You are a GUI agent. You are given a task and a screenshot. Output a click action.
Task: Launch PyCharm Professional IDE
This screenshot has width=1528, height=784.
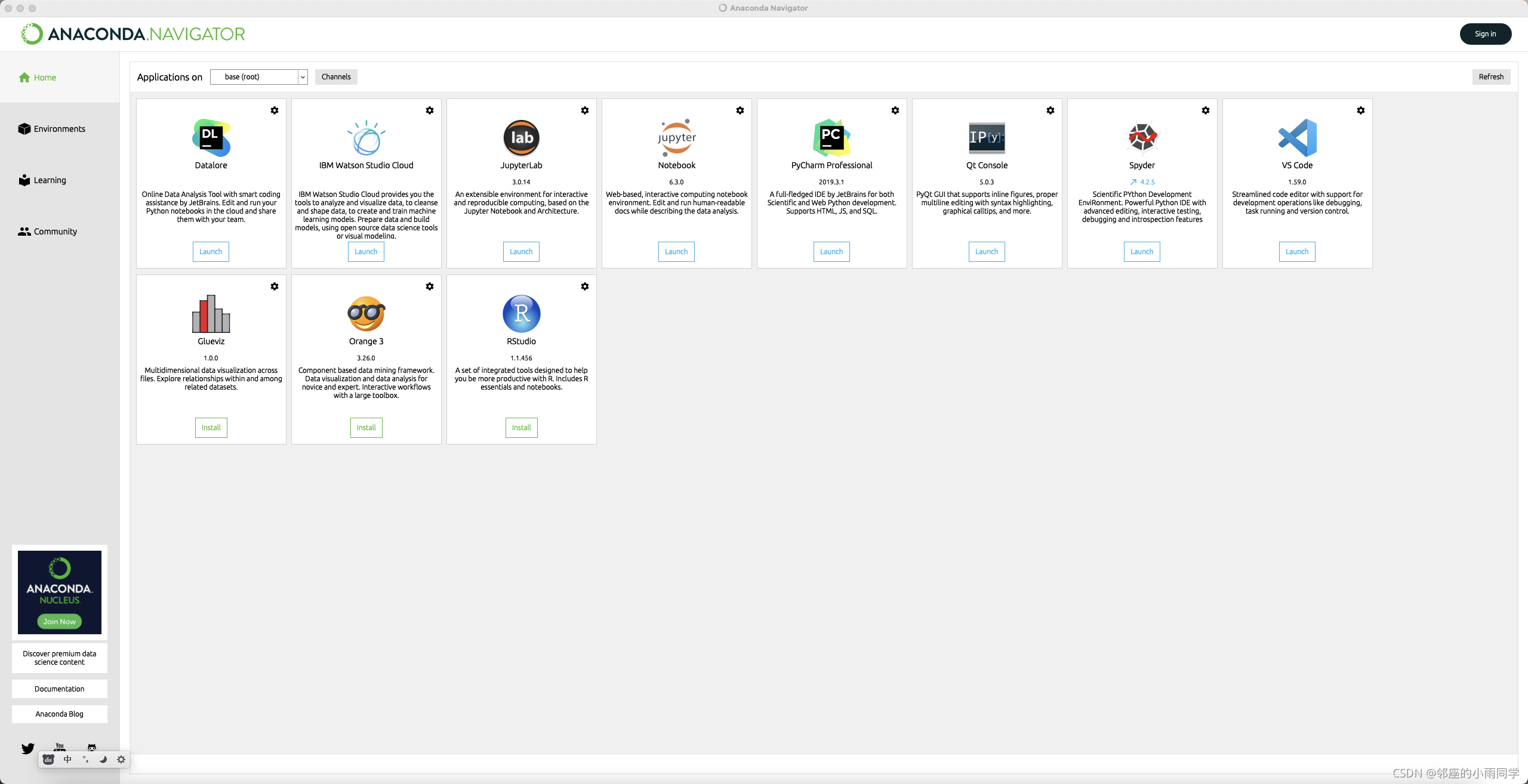click(831, 251)
